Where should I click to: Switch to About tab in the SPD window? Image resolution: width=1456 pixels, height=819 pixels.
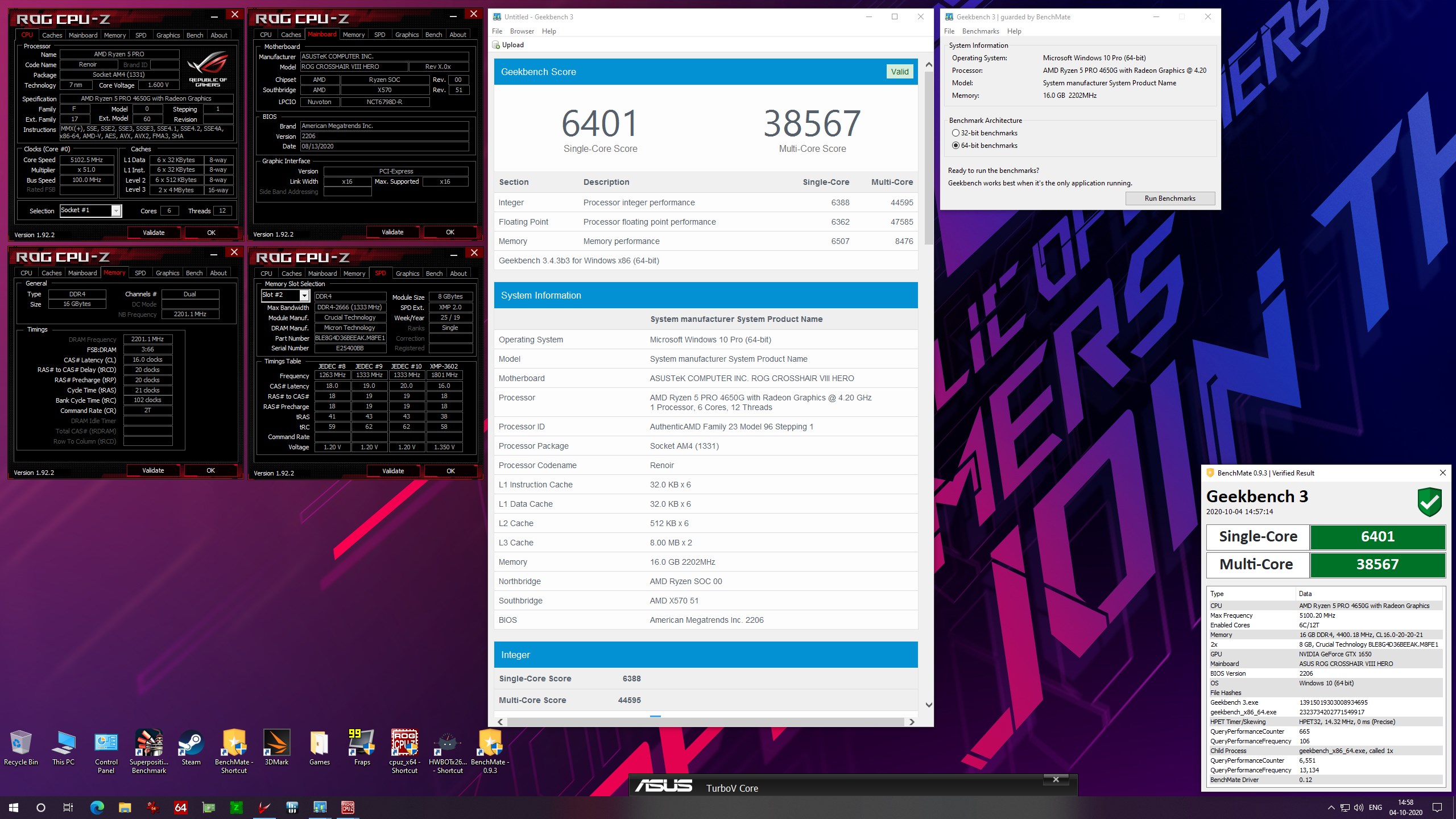[x=458, y=274]
